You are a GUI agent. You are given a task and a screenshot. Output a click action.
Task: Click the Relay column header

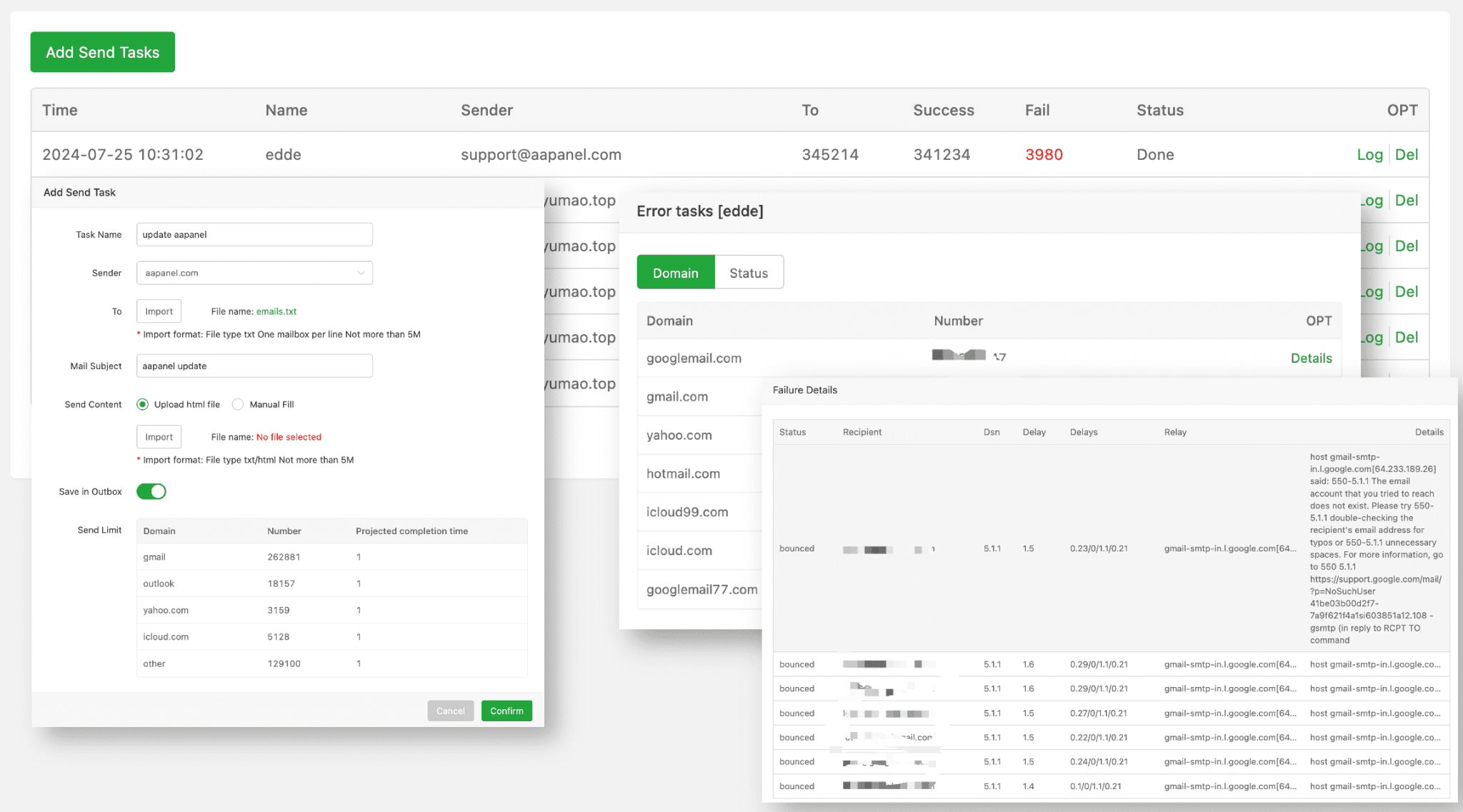point(1175,432)
